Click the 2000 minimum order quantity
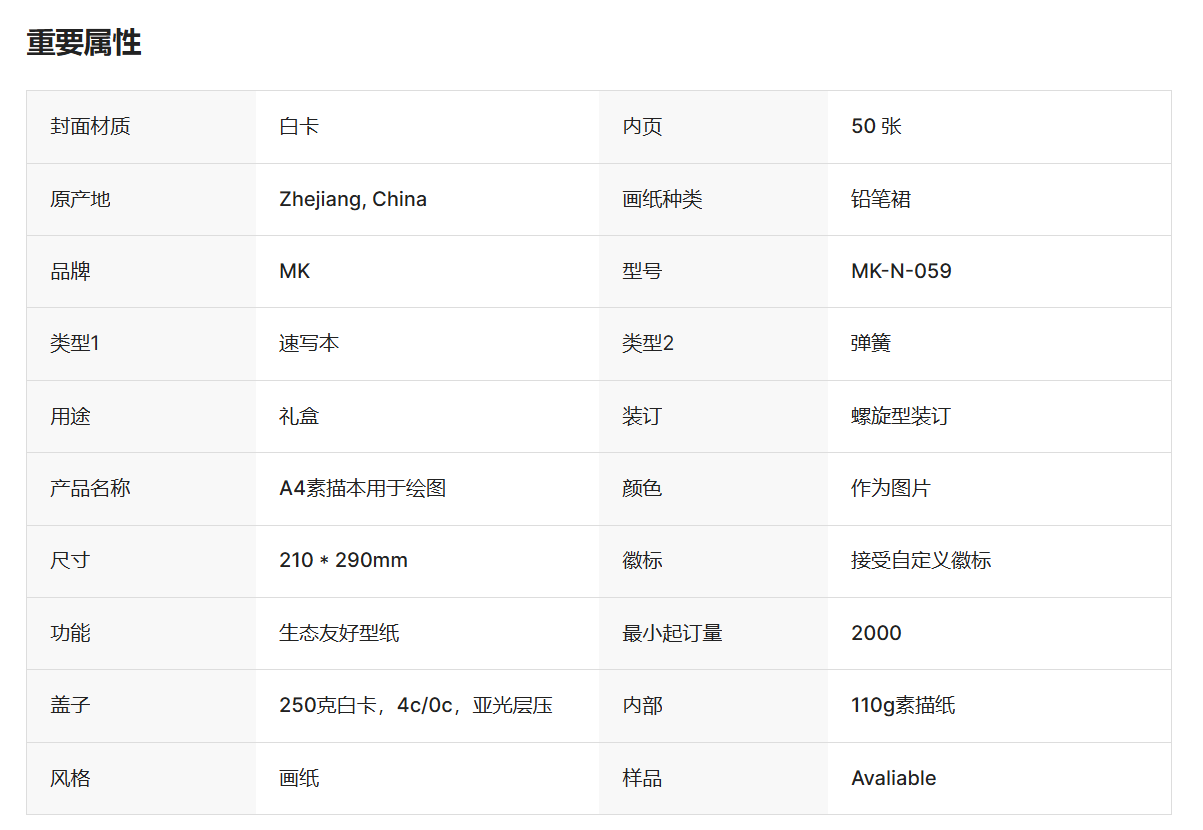Image resolution: width=1203 pixels, height=830 pixels. click(876, 633)
